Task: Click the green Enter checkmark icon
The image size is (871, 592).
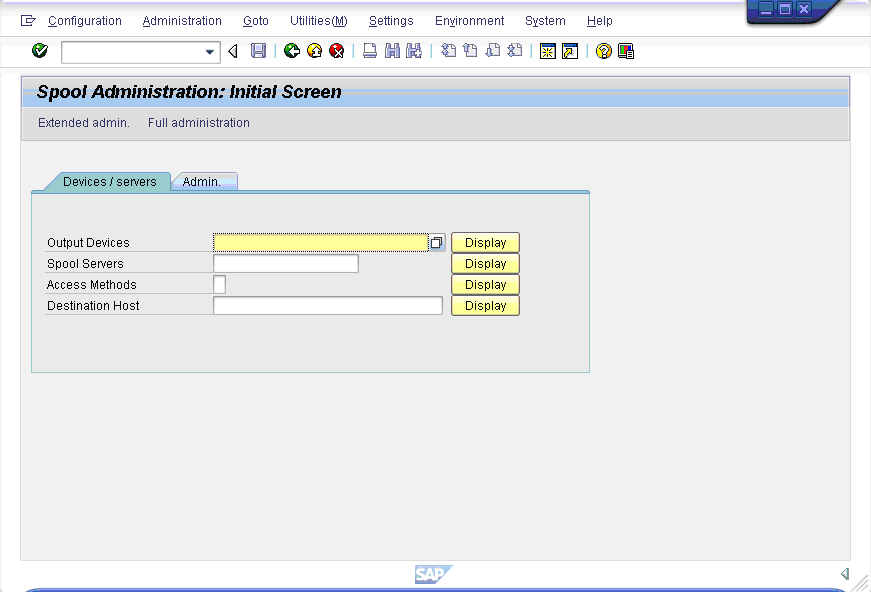Action: click(40, 51)
